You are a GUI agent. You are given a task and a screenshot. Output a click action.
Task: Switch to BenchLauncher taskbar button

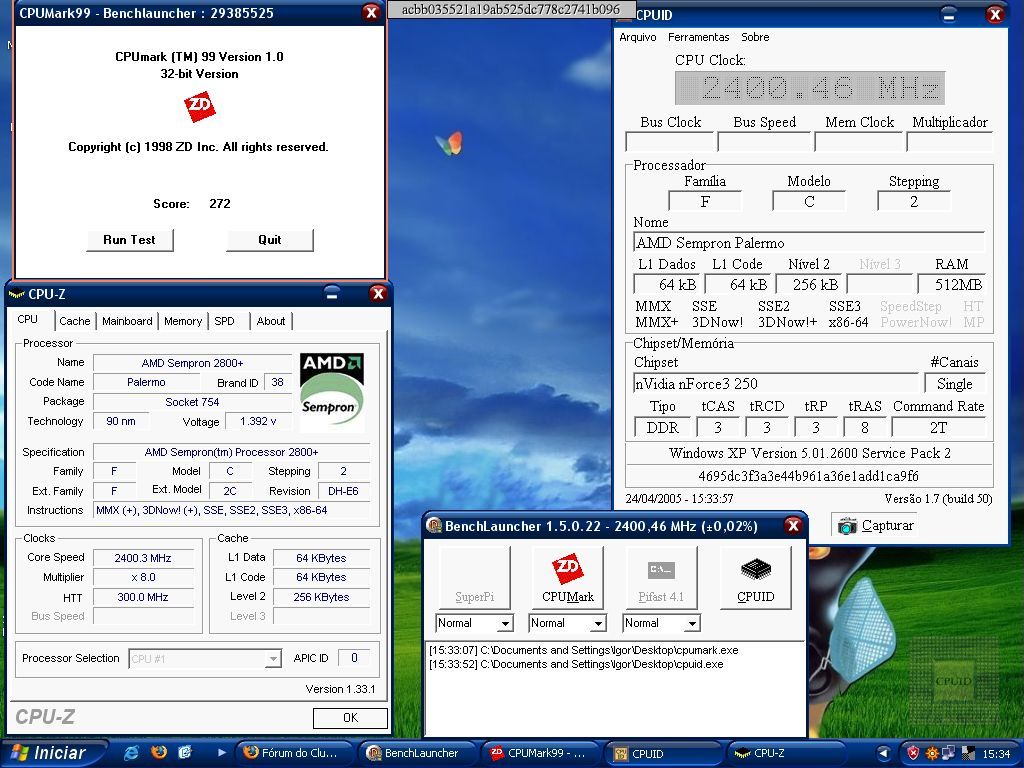coord(419,753)
